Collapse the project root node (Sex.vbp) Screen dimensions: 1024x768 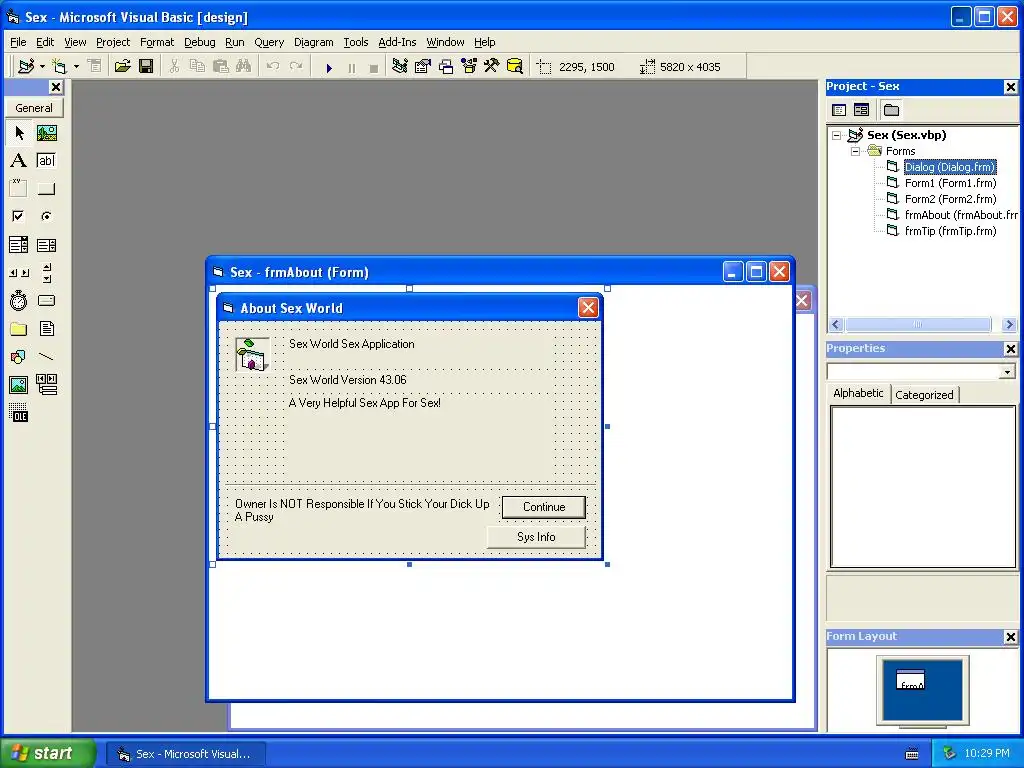[837, 135]
